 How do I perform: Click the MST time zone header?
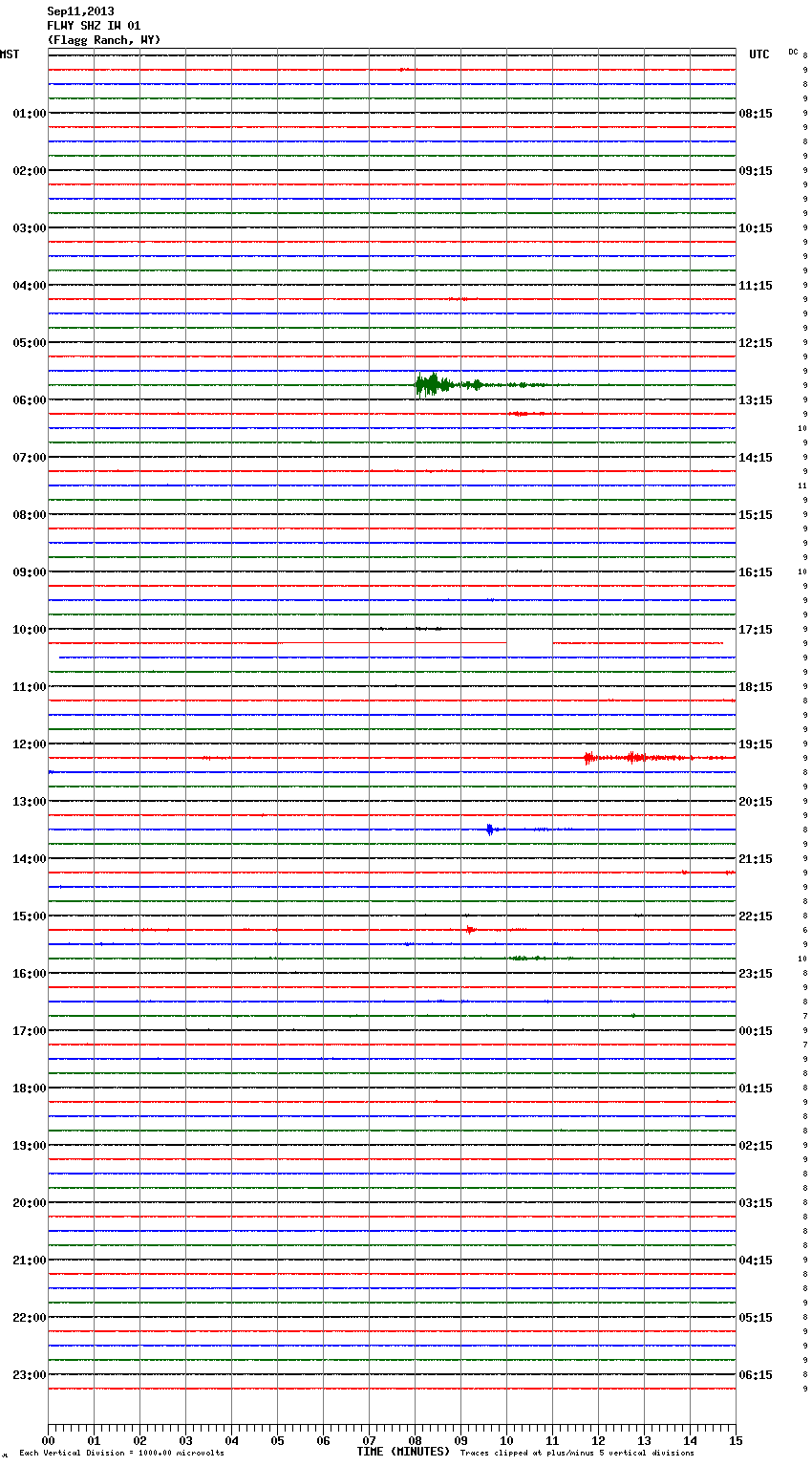[x=10, y=54]
